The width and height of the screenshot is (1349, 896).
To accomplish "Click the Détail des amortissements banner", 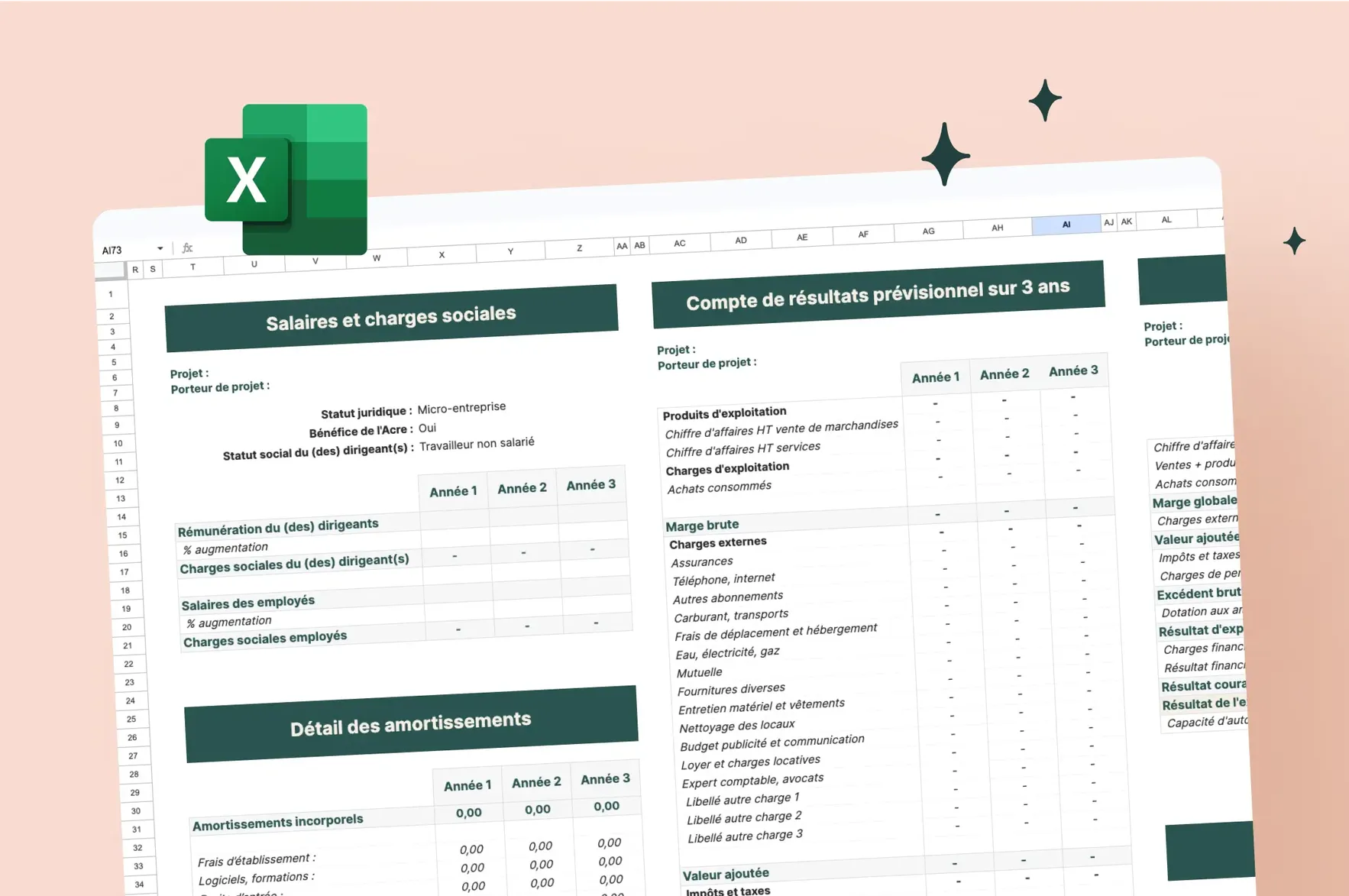I will point(410,724).
